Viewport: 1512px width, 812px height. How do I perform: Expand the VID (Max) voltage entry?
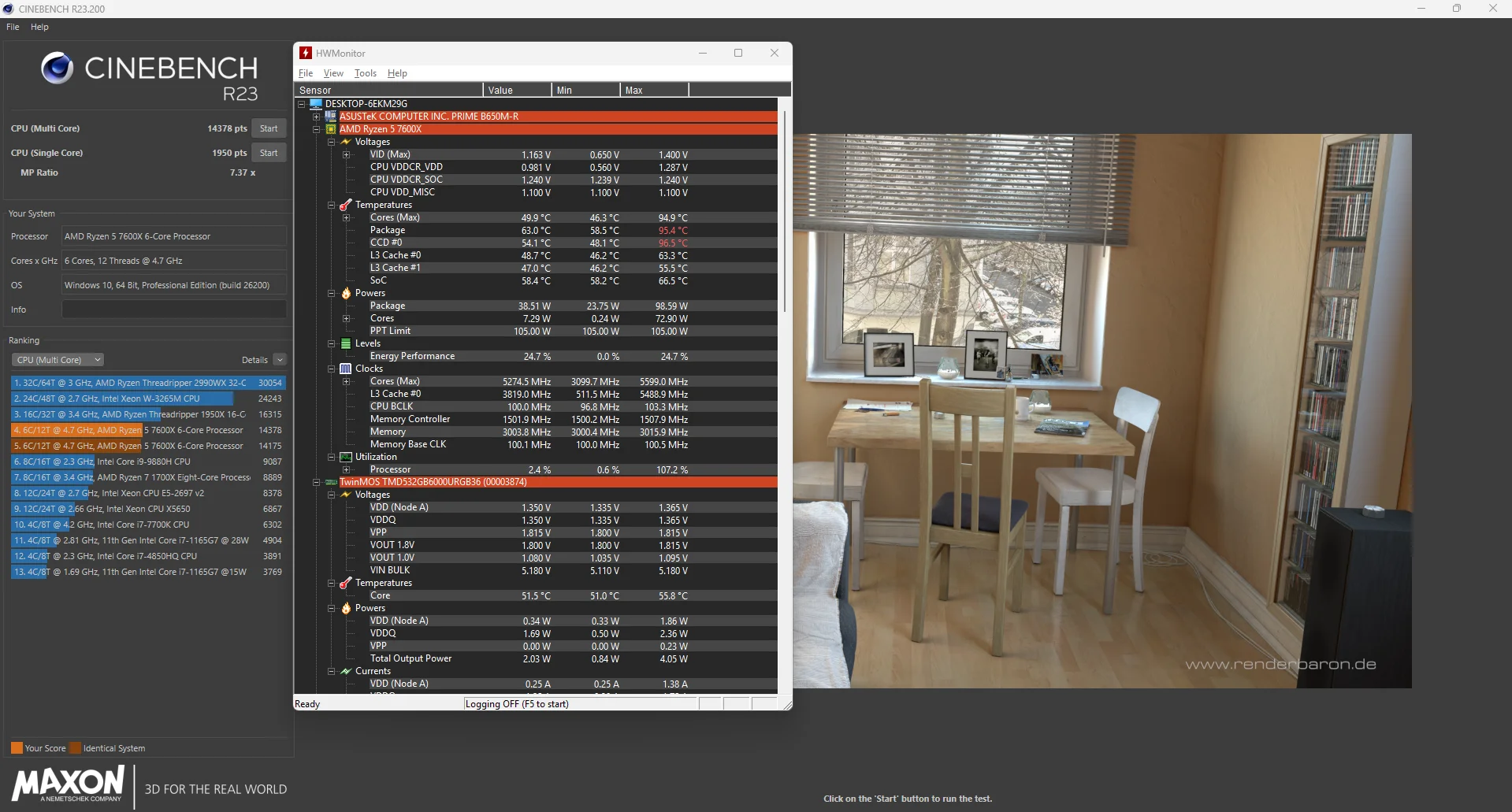tap(346, 154)
